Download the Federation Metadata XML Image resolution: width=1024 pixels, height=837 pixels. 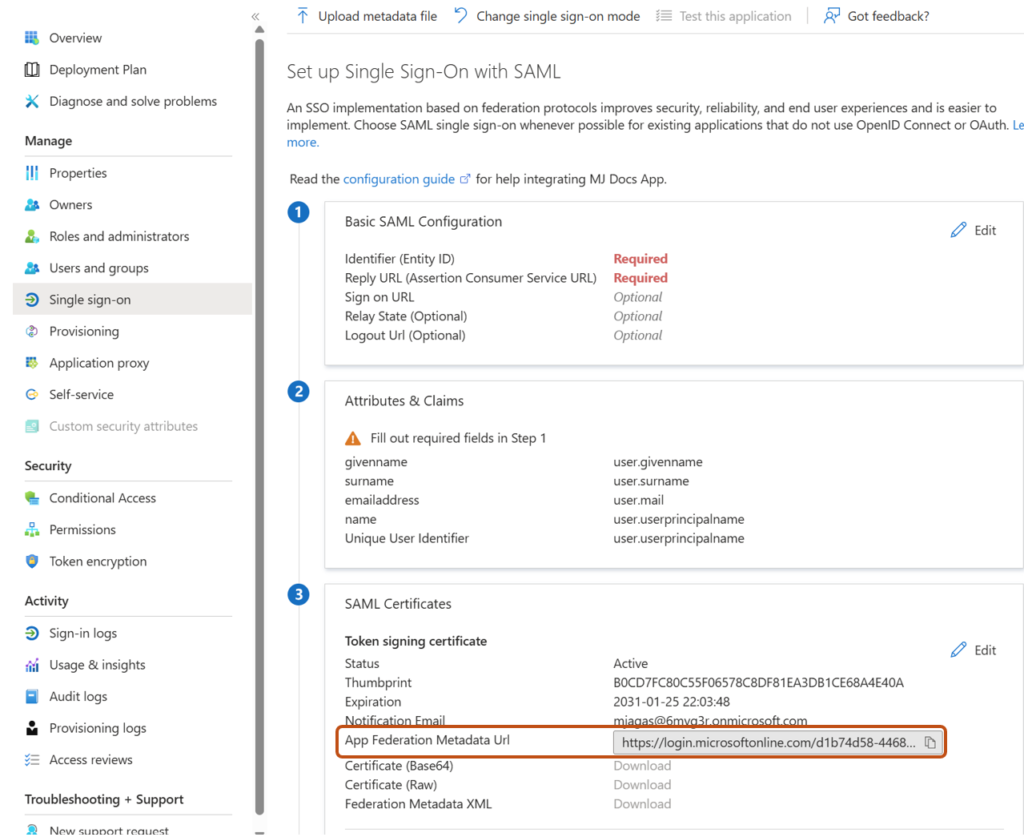click(642, 804)
